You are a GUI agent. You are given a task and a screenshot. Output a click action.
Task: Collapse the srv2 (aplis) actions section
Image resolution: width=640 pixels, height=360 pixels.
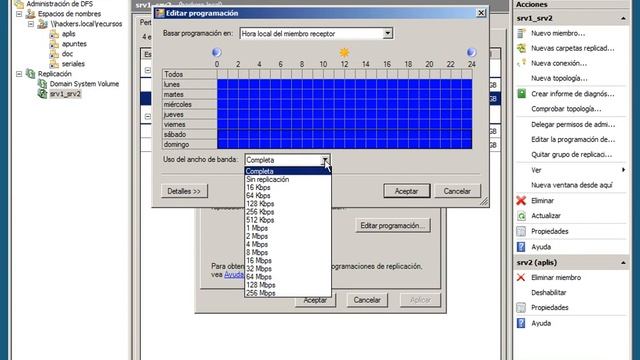click(x=623, y=262)
